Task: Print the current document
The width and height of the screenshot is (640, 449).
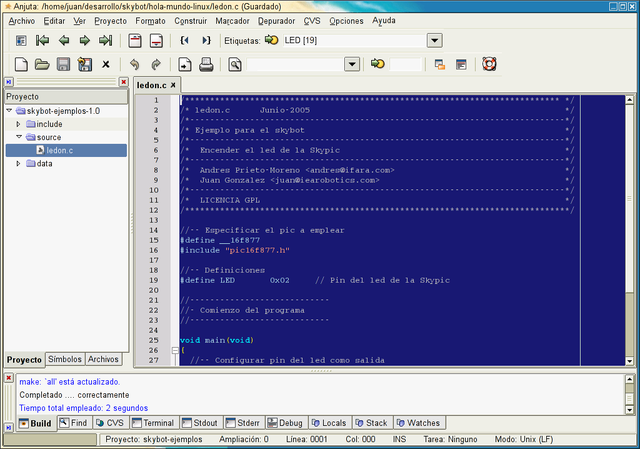Action: [x=206, y=64]
